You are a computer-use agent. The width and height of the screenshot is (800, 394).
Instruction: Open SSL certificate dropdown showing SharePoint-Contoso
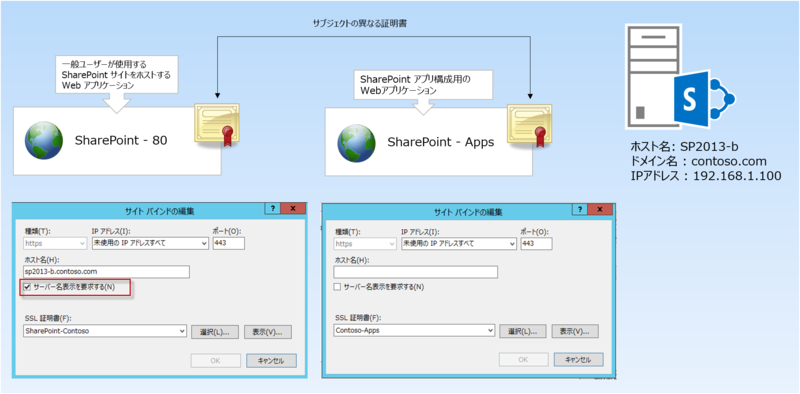point(105,331)
